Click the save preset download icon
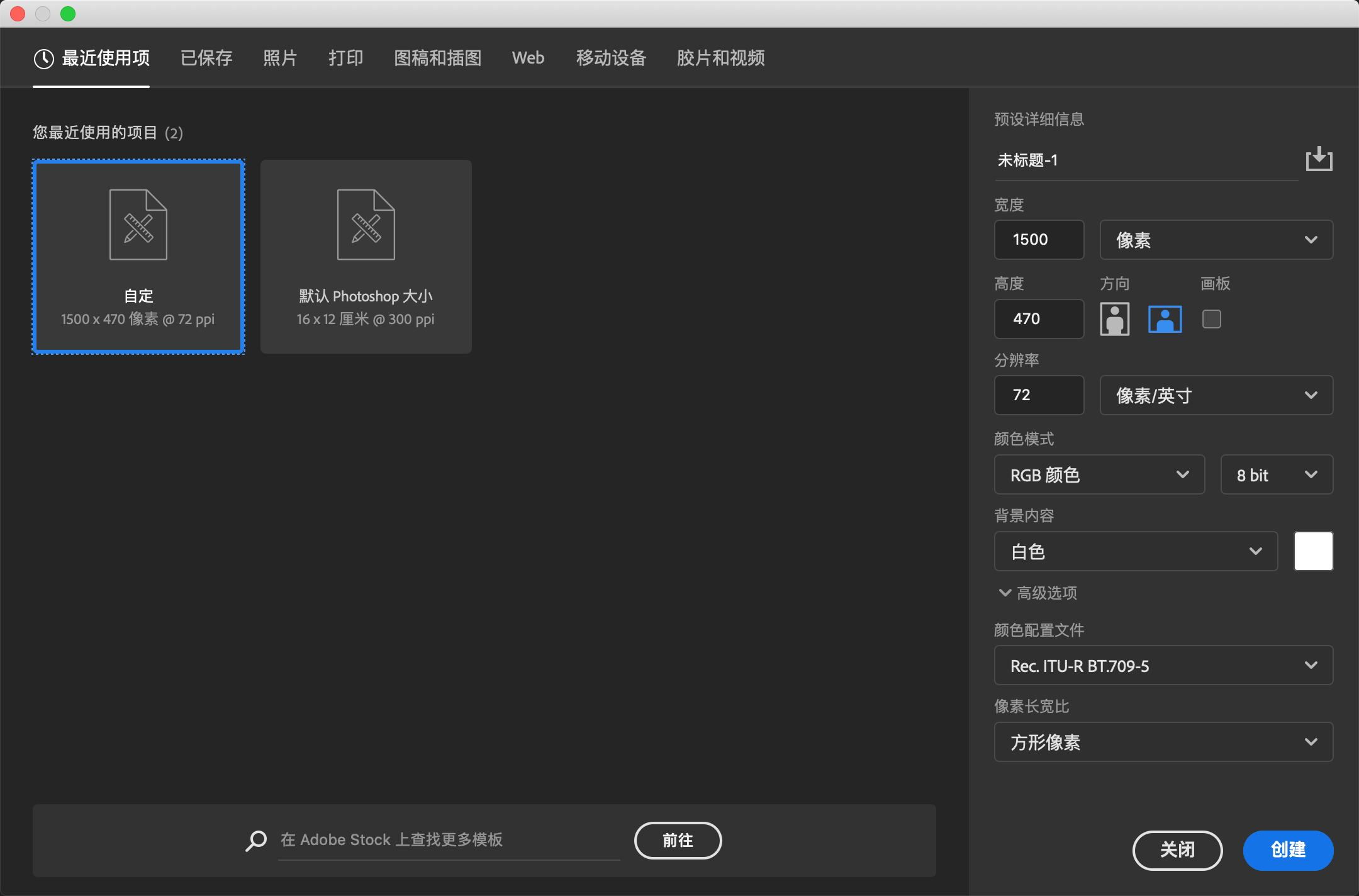Viewport: 1359px width, 896px height. (1319, 159)
